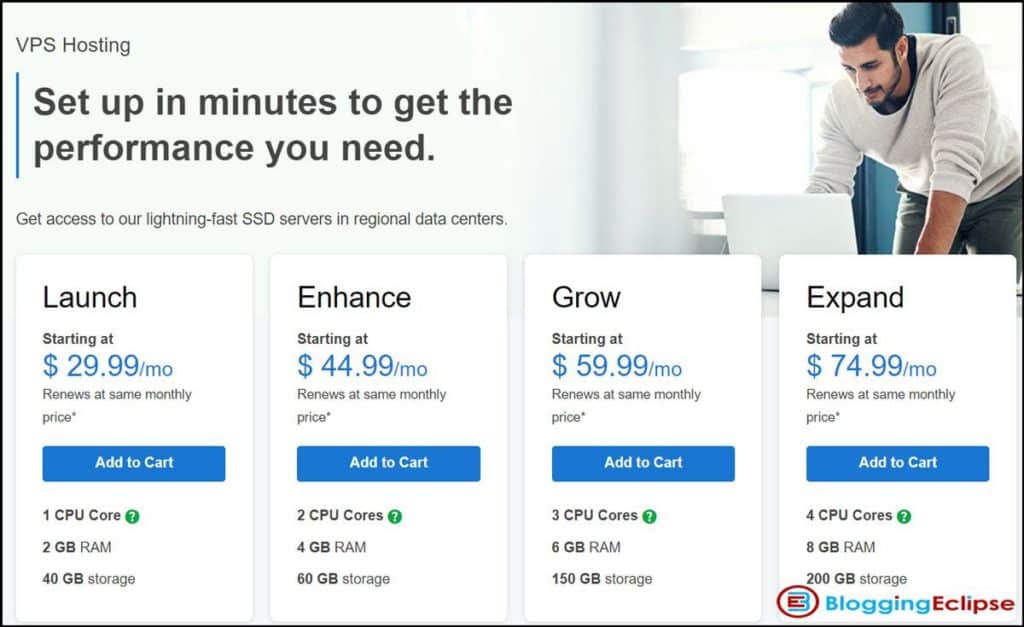
Task: View help info for 3 CPU Cores
Action: click(648, 515)
